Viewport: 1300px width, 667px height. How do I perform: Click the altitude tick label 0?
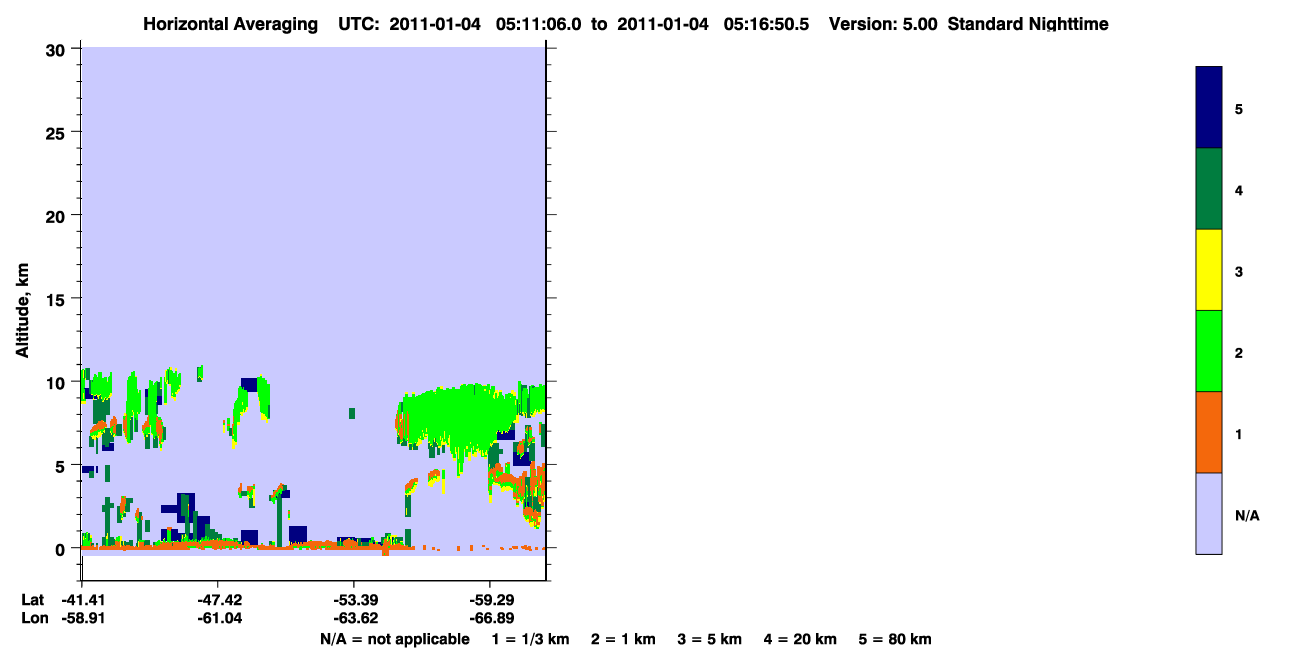tap(62, 548)
